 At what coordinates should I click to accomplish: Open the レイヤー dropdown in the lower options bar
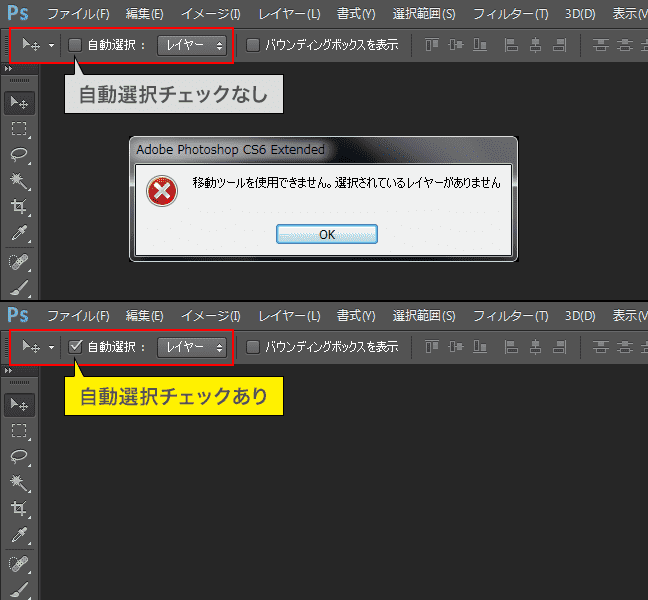[x=193, y=347]
